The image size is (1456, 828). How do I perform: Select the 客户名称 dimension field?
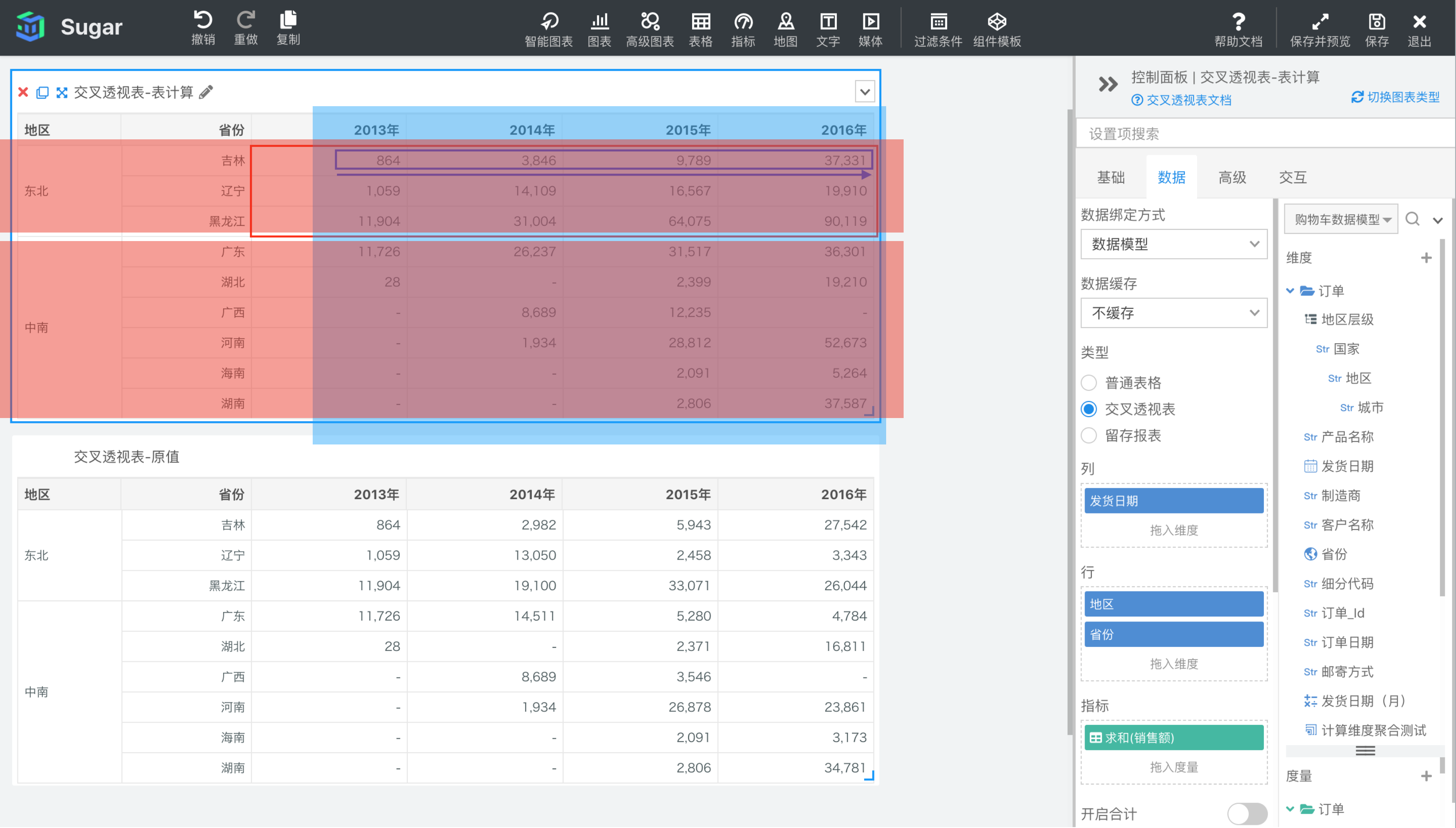click(1339, 525)
